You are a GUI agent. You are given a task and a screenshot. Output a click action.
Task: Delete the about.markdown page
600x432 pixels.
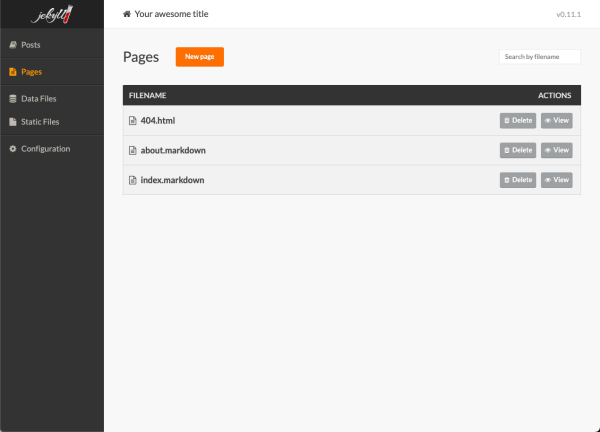click(518, 150)
